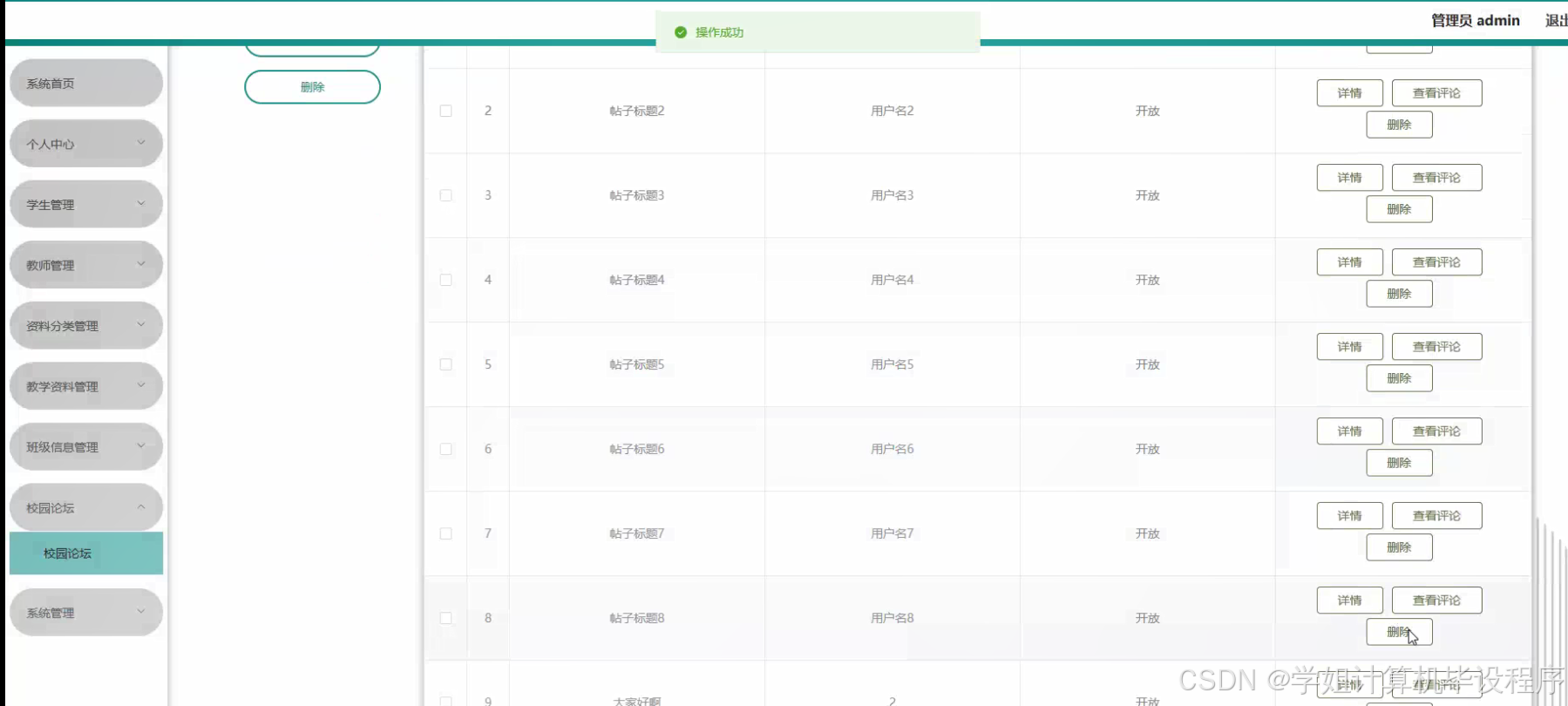This screenshot has width=1568, height=706.
Task: Open the 教师管理 sidebar menu
Action: 86,265
